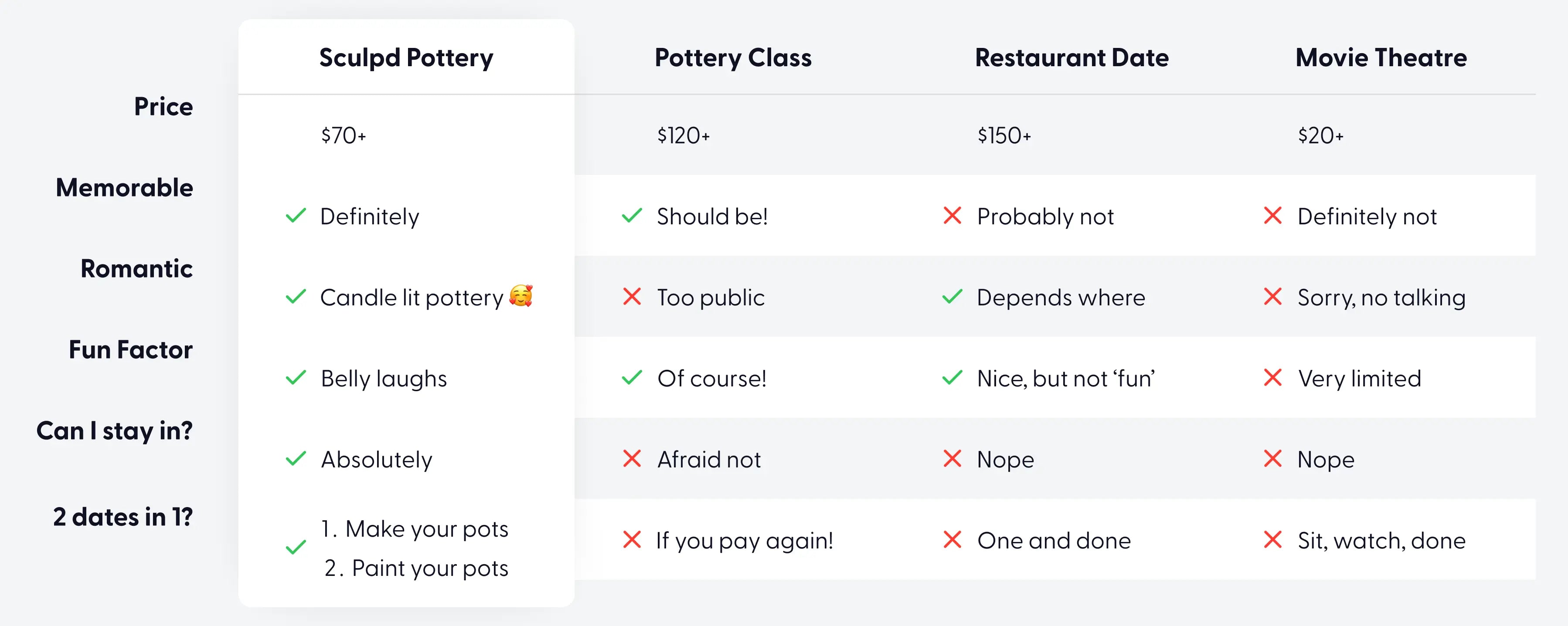Click the If you pay again! text
Viewport: 1568px width, 626px height.
coord(745,541)
